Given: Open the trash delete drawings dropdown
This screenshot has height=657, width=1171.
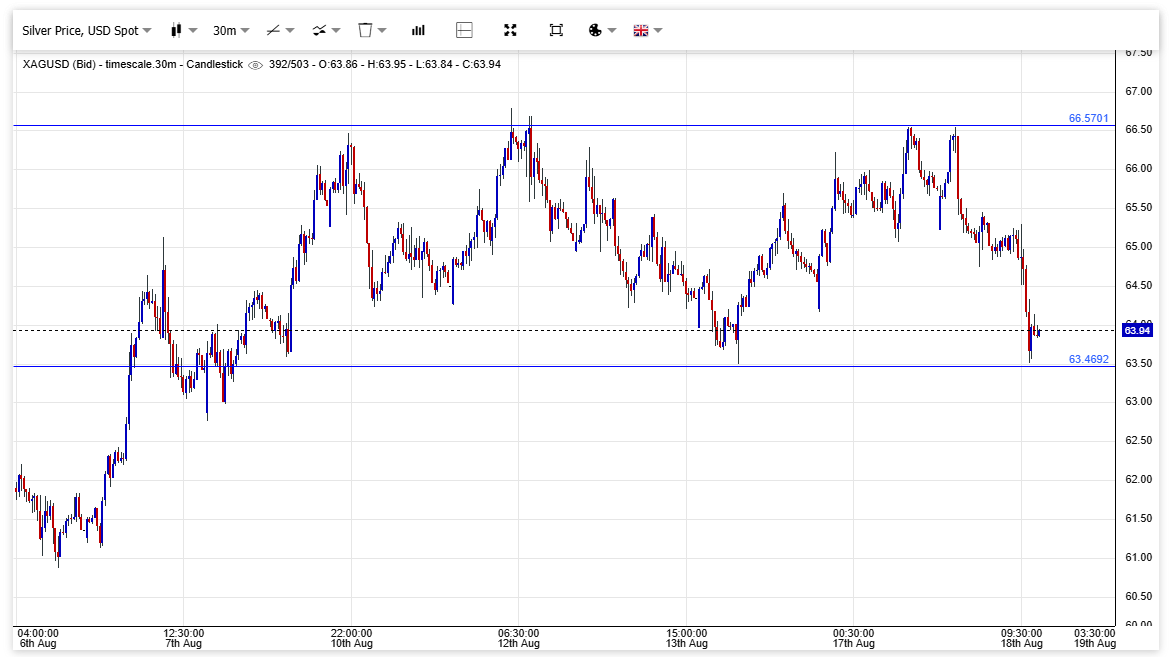Looking at the screenshot, I should tap(382, 31).
